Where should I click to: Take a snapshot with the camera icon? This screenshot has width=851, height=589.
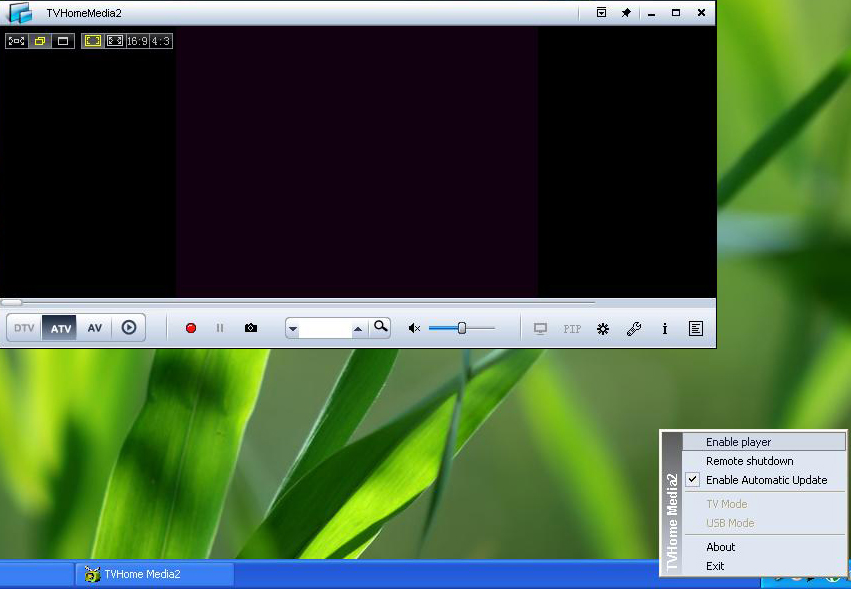coord(251,328)
